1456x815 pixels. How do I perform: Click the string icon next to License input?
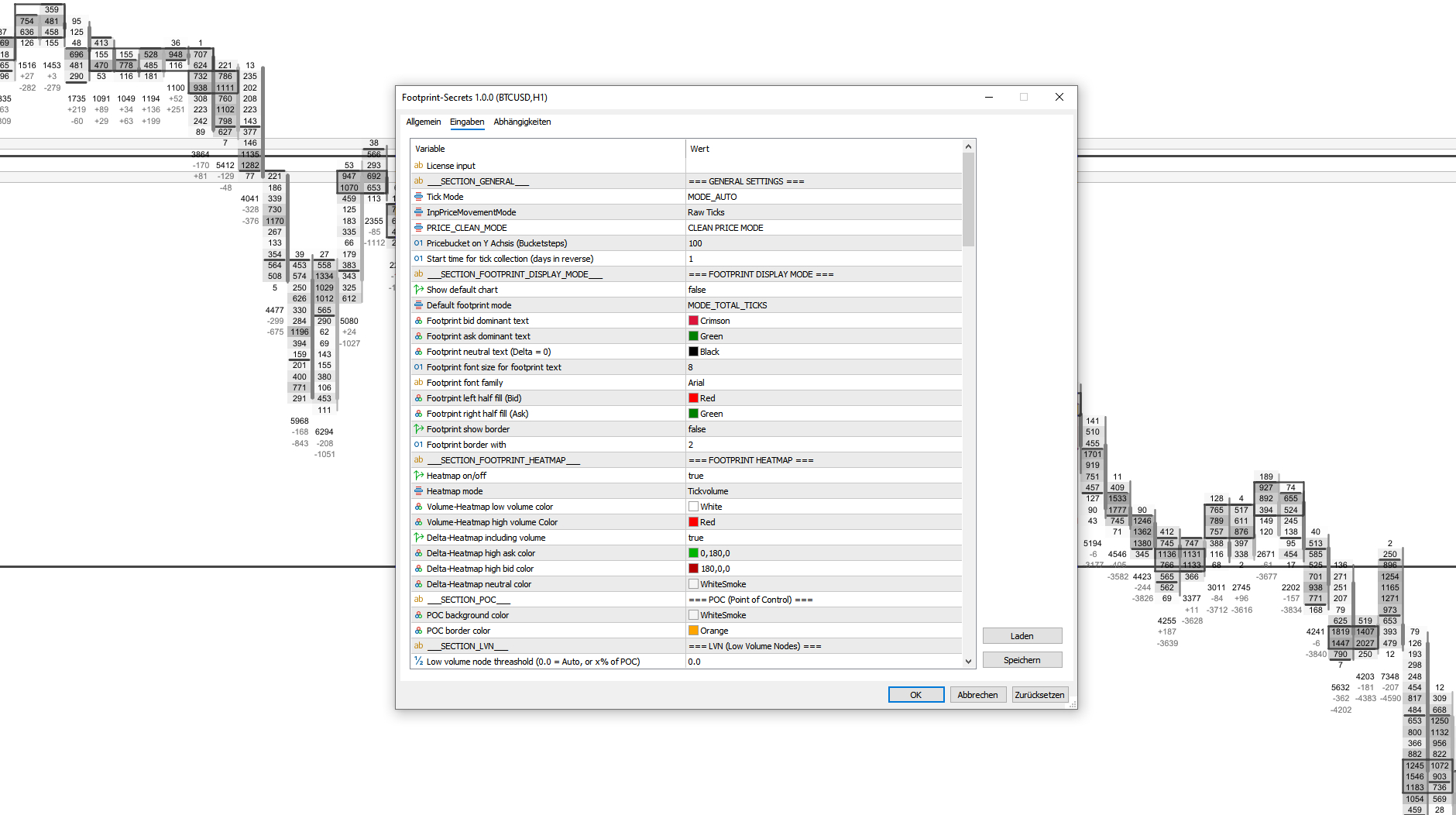(x=418, y=166)
